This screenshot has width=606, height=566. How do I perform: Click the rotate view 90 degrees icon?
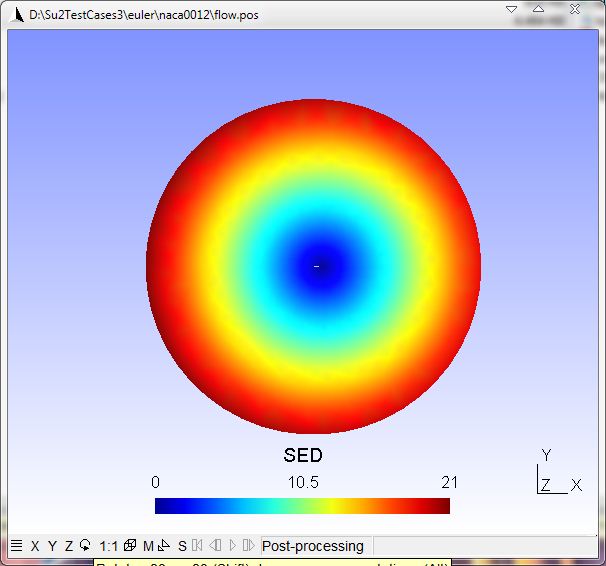[x=85, y=546]
